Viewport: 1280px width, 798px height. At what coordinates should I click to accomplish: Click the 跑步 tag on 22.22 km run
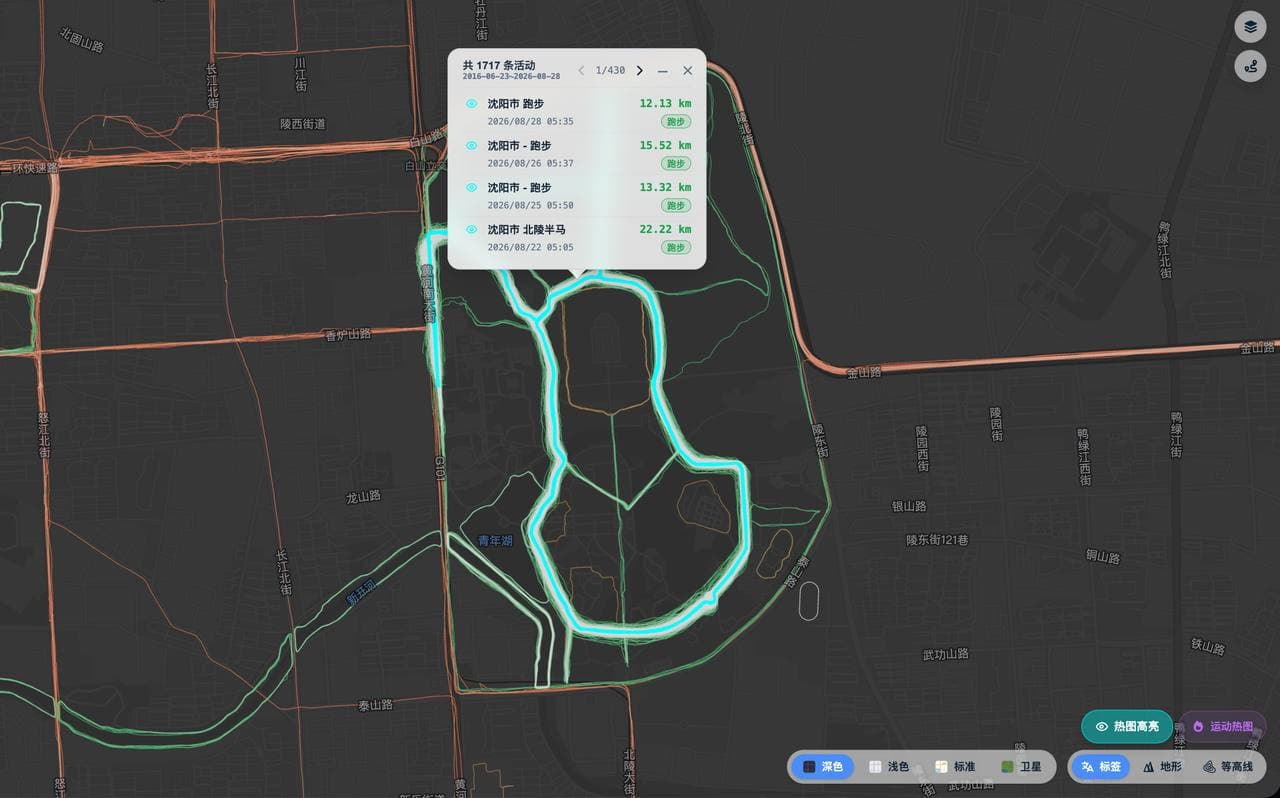676,247
